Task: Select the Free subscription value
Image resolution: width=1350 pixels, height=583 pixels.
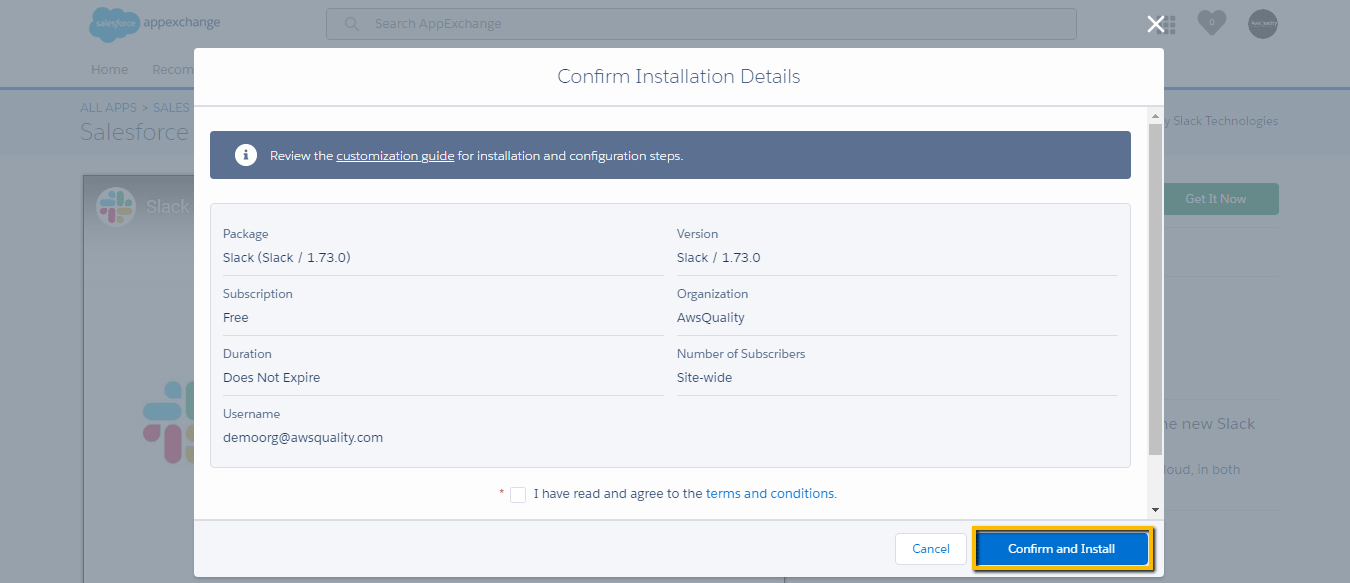Action: (x=236, y=318)
